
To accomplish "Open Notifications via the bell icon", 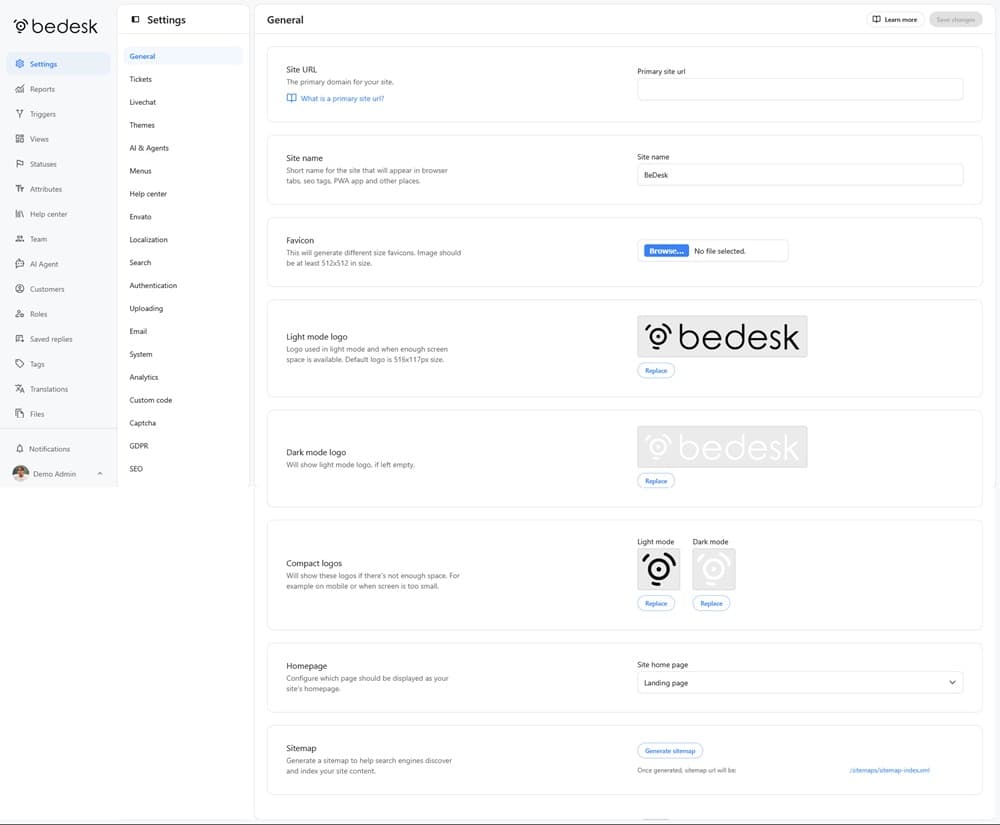I will [20, 449].
